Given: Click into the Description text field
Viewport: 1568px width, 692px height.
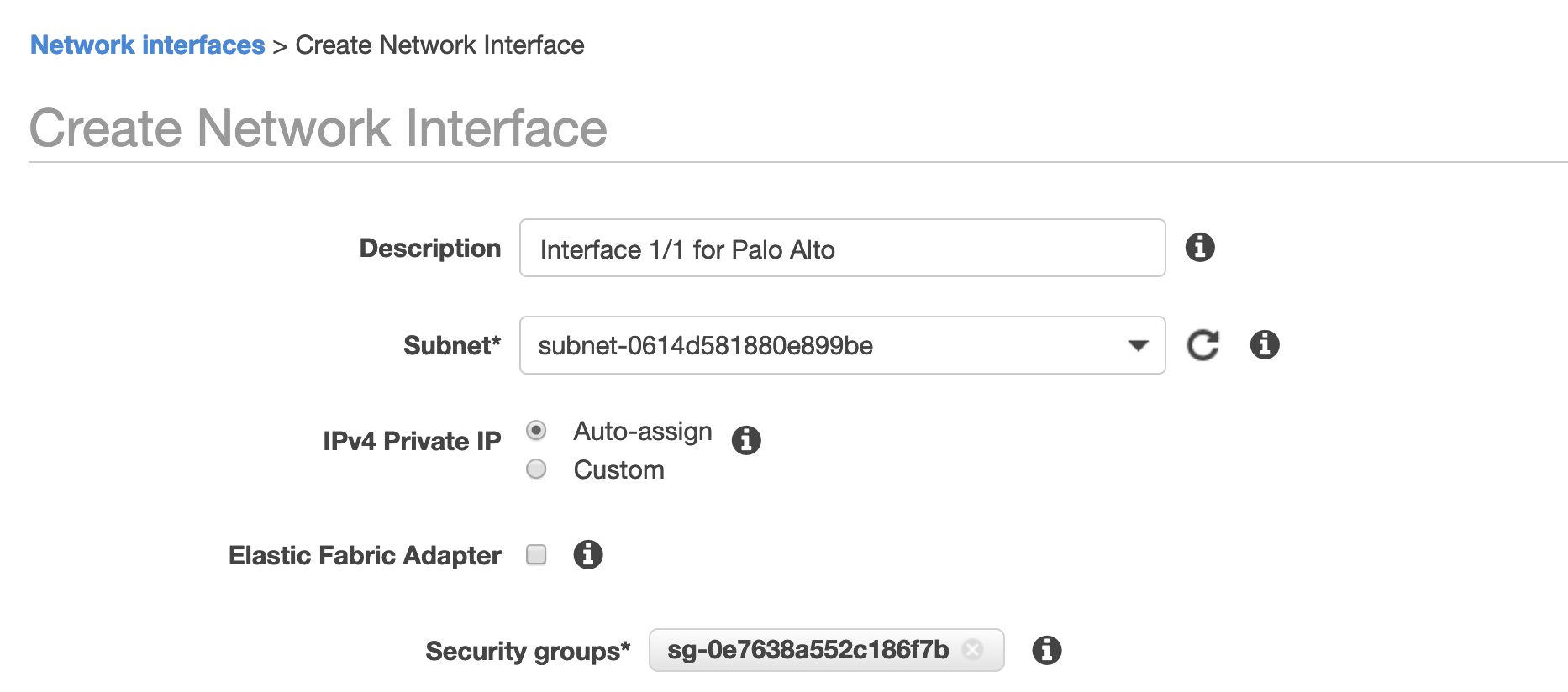Looking at the screenshot, I should (x=842, y=249).
